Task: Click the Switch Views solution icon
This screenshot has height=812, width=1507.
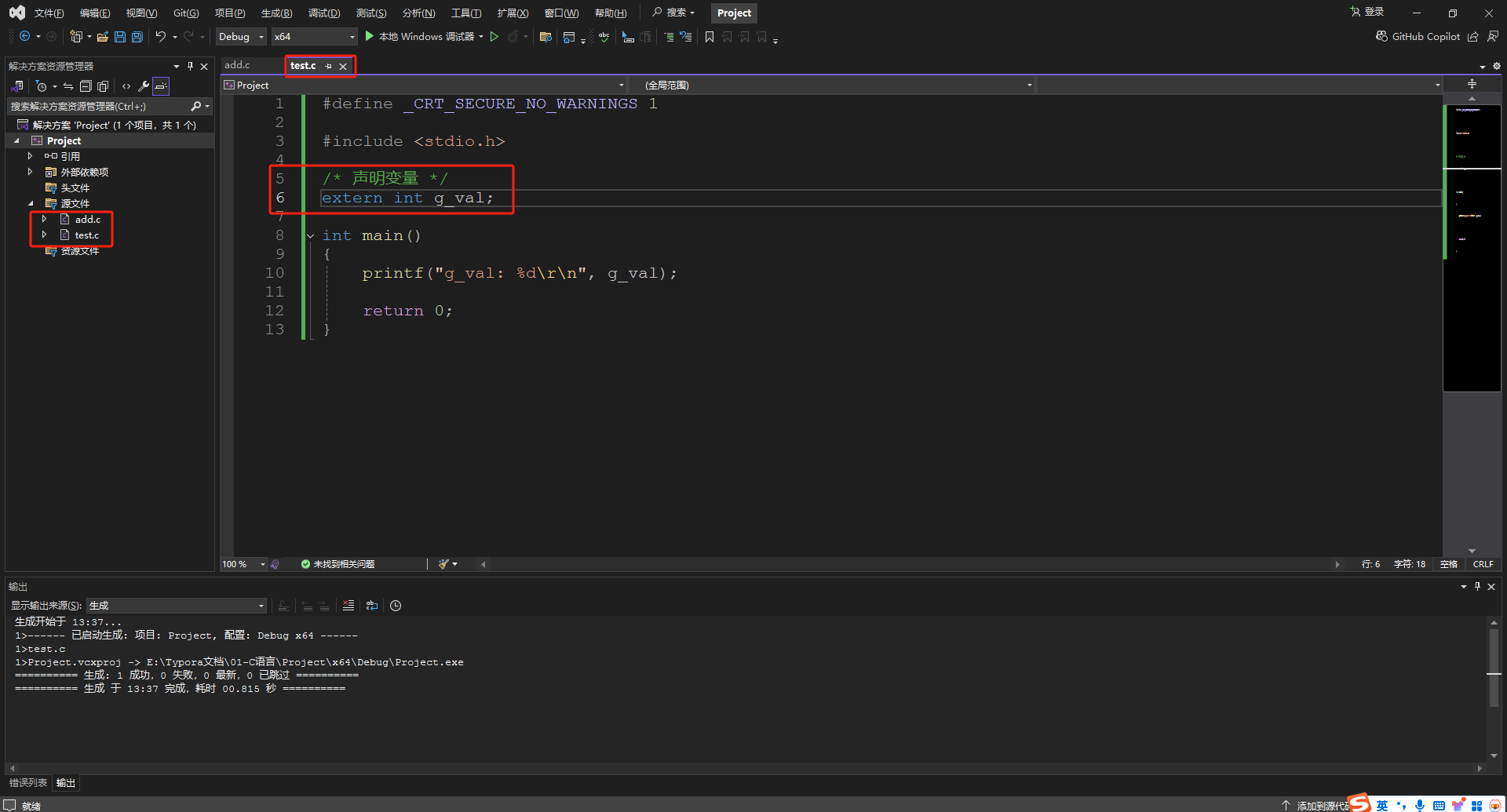Action: click(17, 86)
